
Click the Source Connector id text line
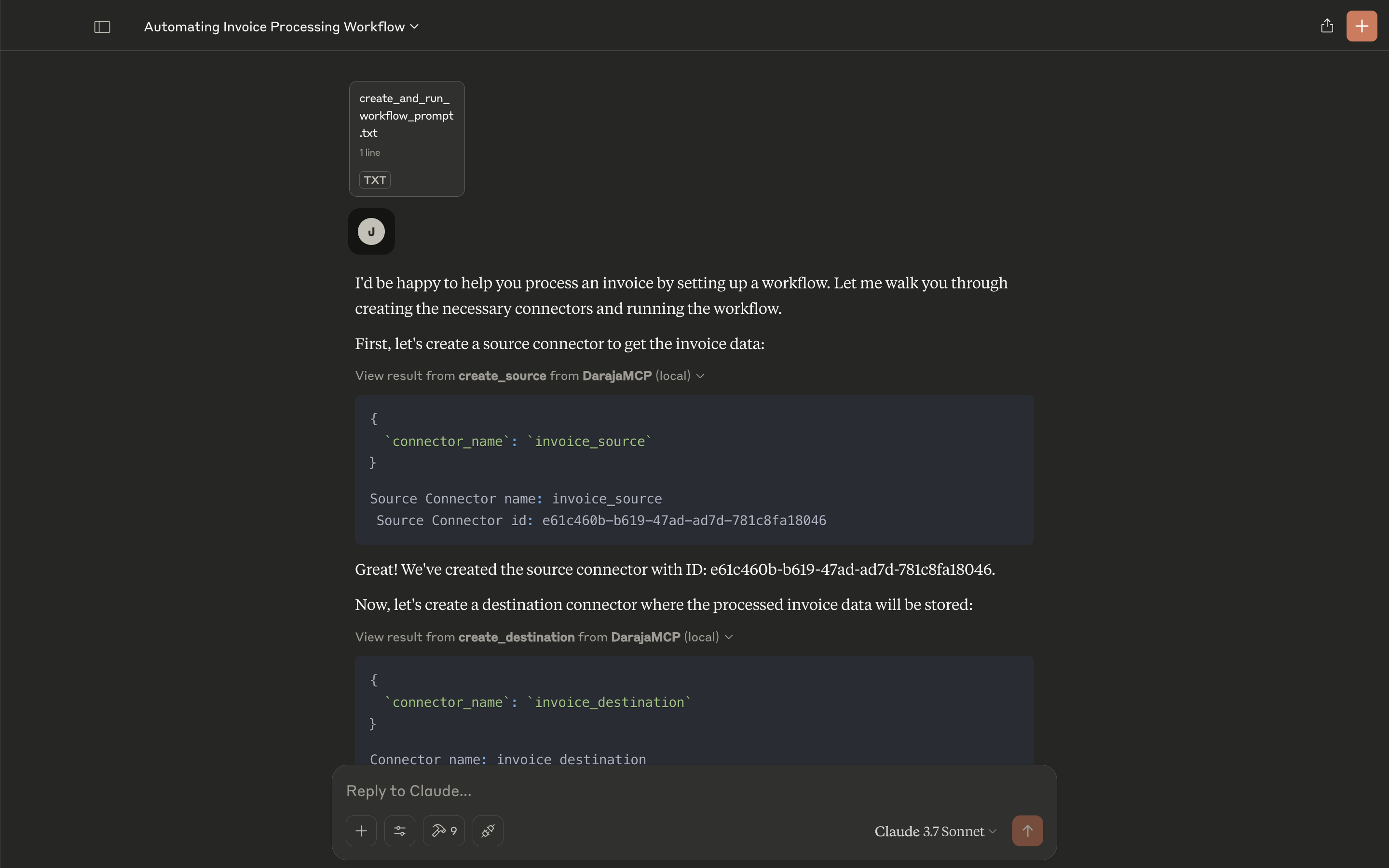point(601,521)
